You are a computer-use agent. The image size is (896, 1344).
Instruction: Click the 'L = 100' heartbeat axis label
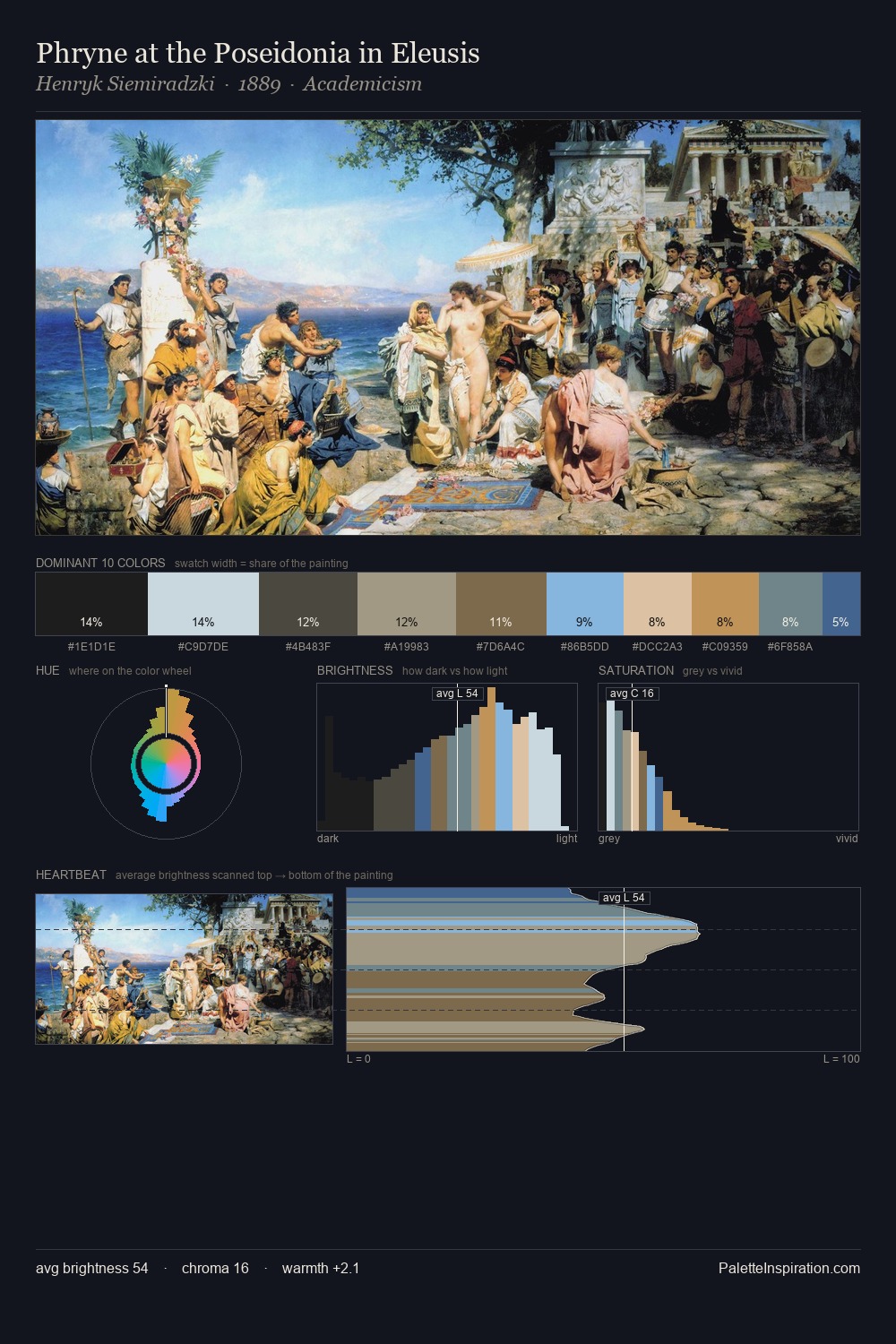point(841,1059)
